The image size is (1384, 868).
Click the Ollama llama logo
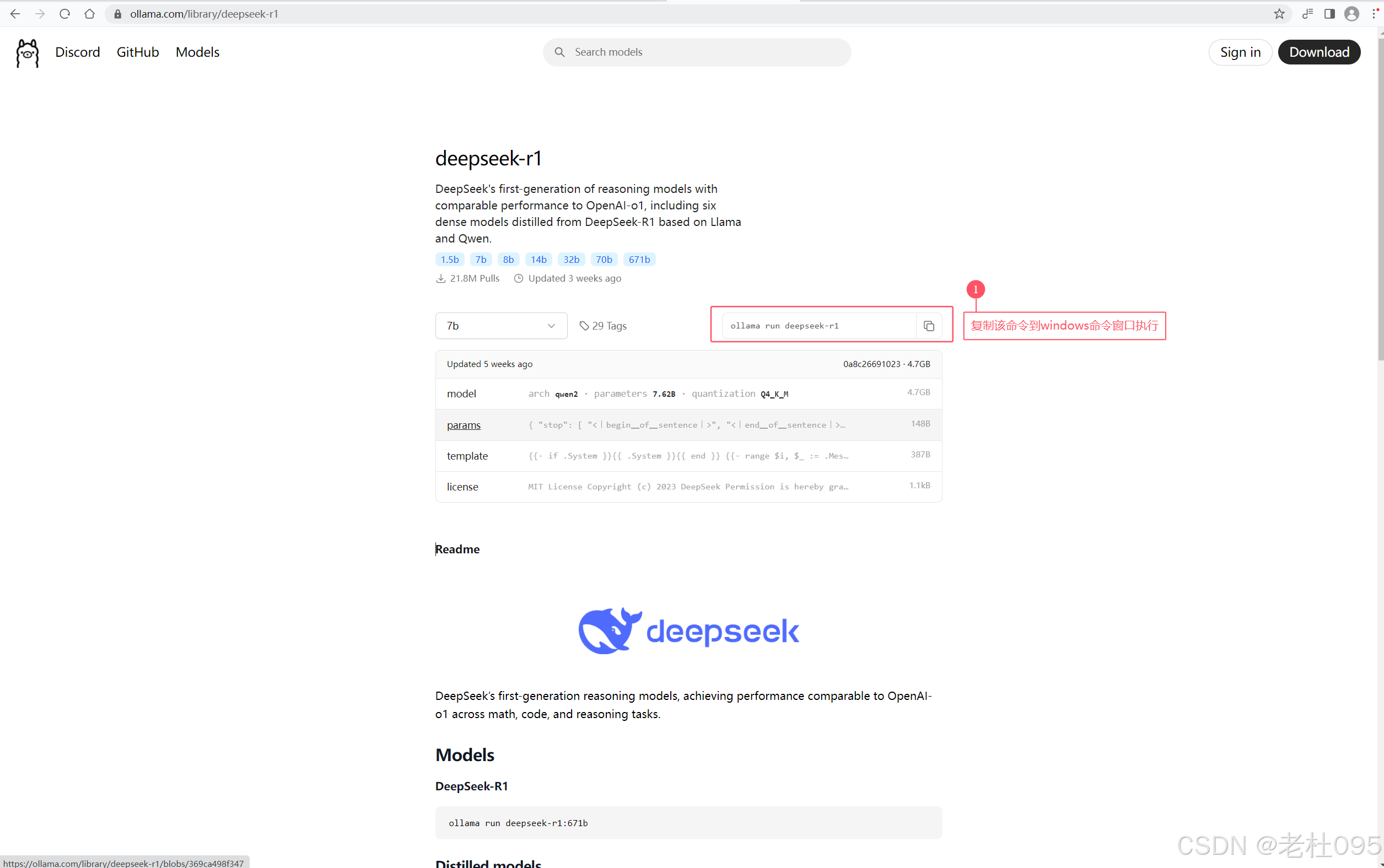coord(28,53)
